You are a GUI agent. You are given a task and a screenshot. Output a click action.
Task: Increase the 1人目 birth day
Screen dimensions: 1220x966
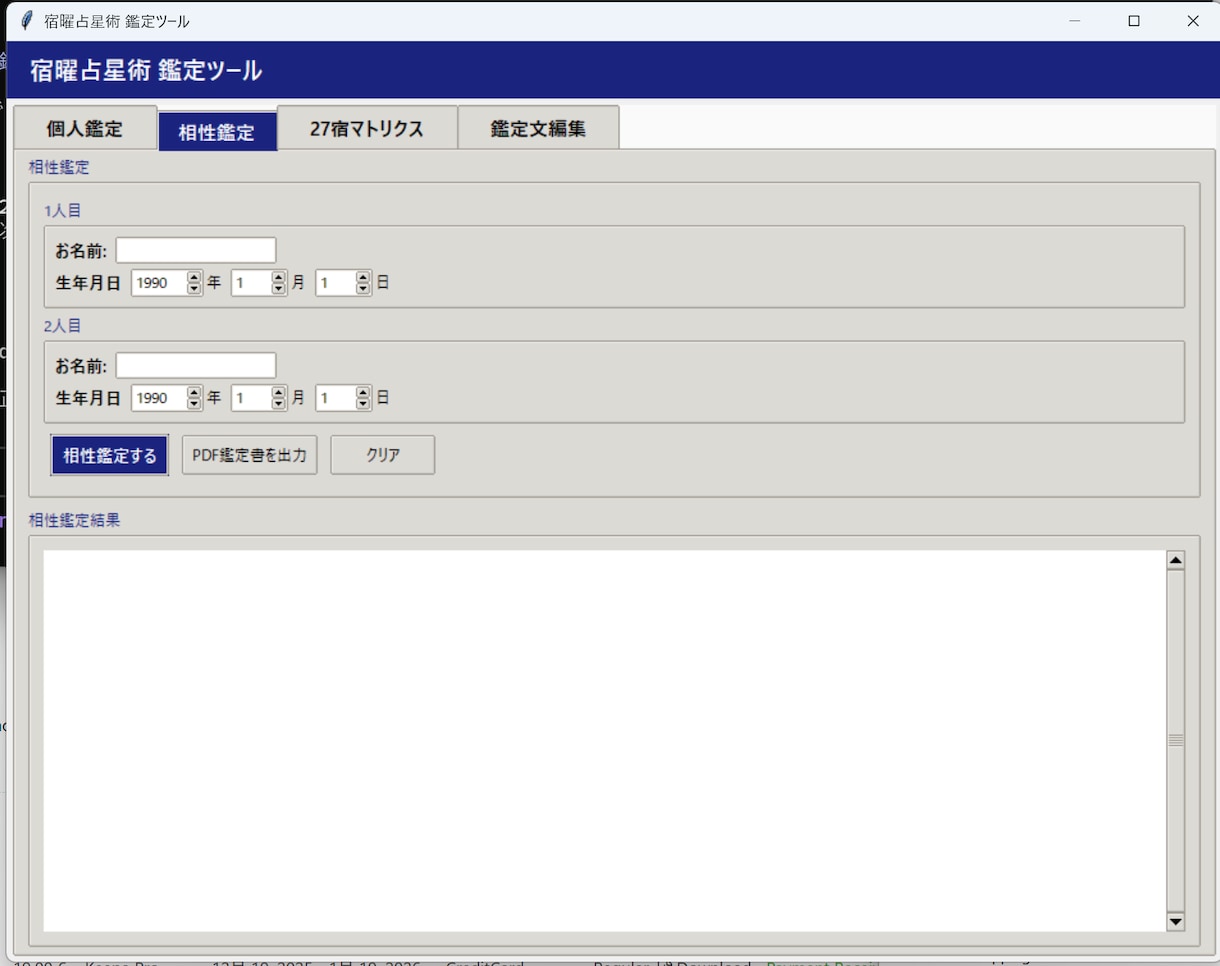tap(363, 277)
